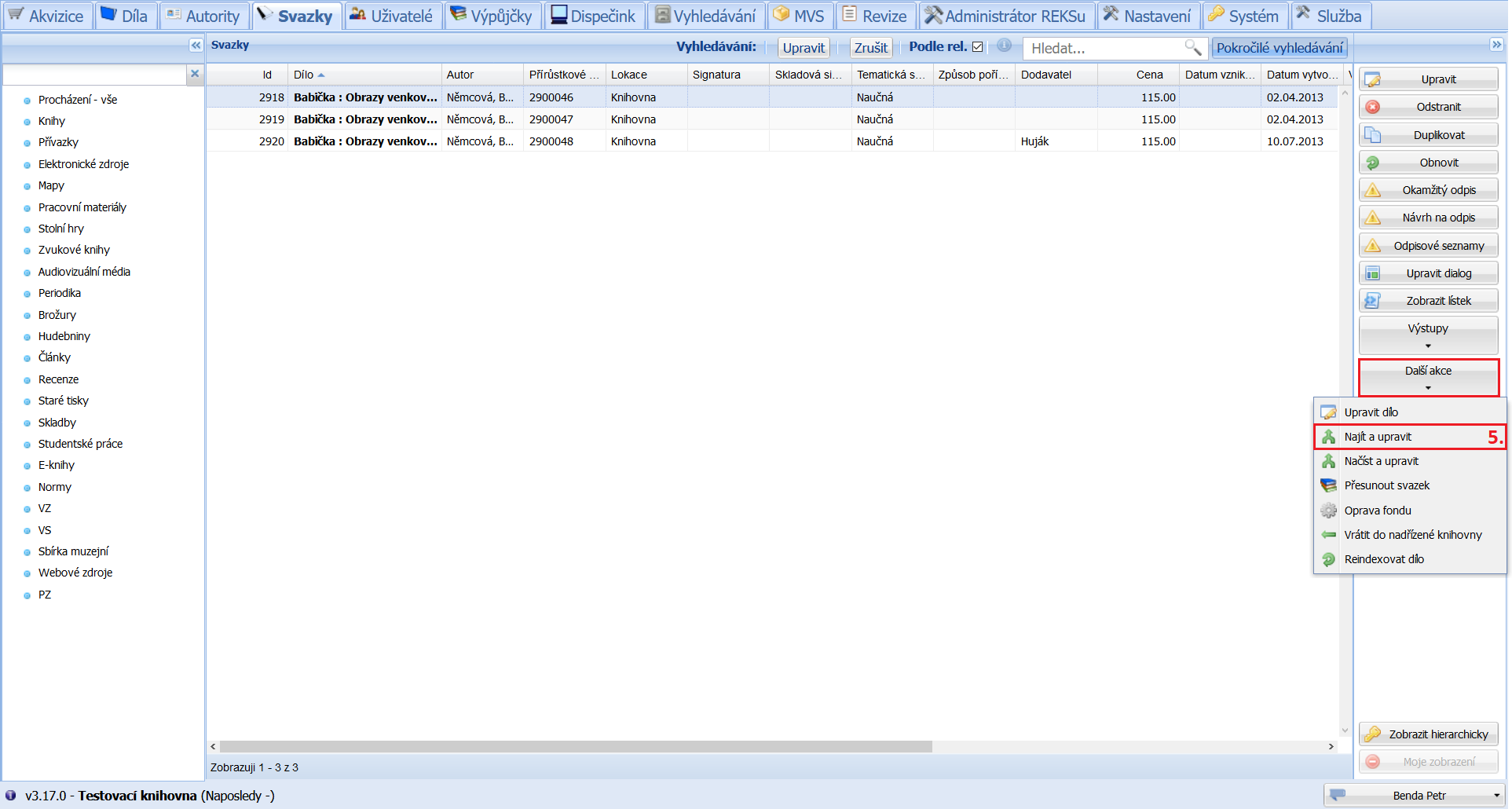Toggle the Podle rel. checkbox
1512x809 pixels.
(978, 47)
